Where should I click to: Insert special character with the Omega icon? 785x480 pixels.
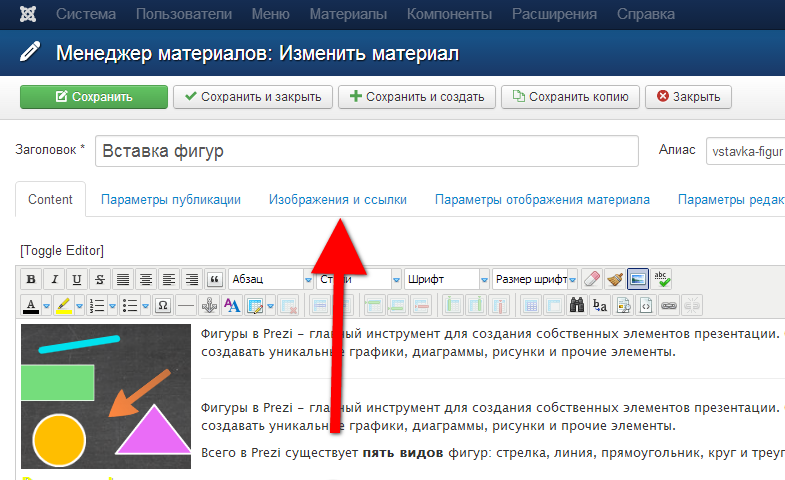[162, 305]
